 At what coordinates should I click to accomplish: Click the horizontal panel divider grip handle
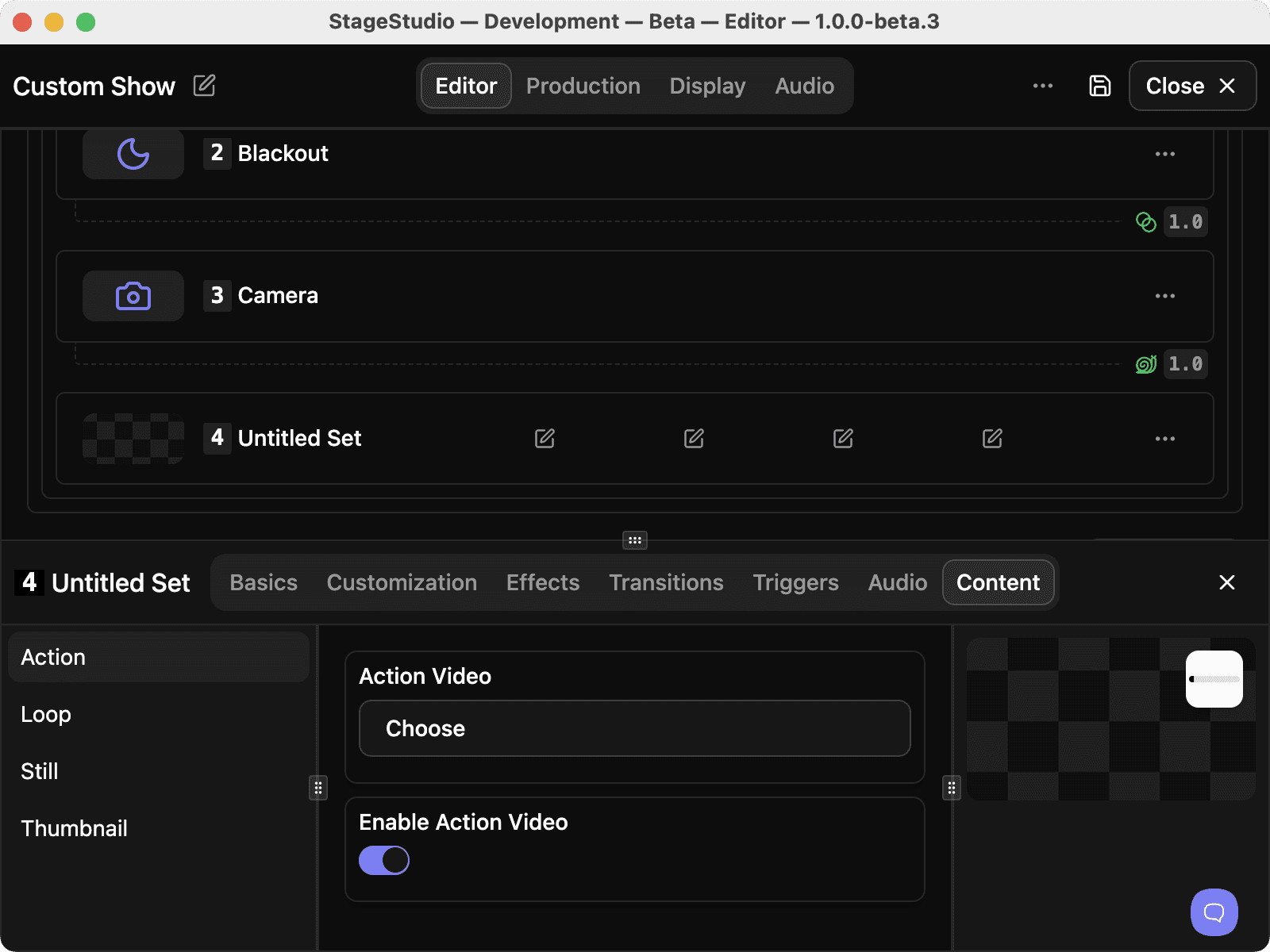pos(635,540)
